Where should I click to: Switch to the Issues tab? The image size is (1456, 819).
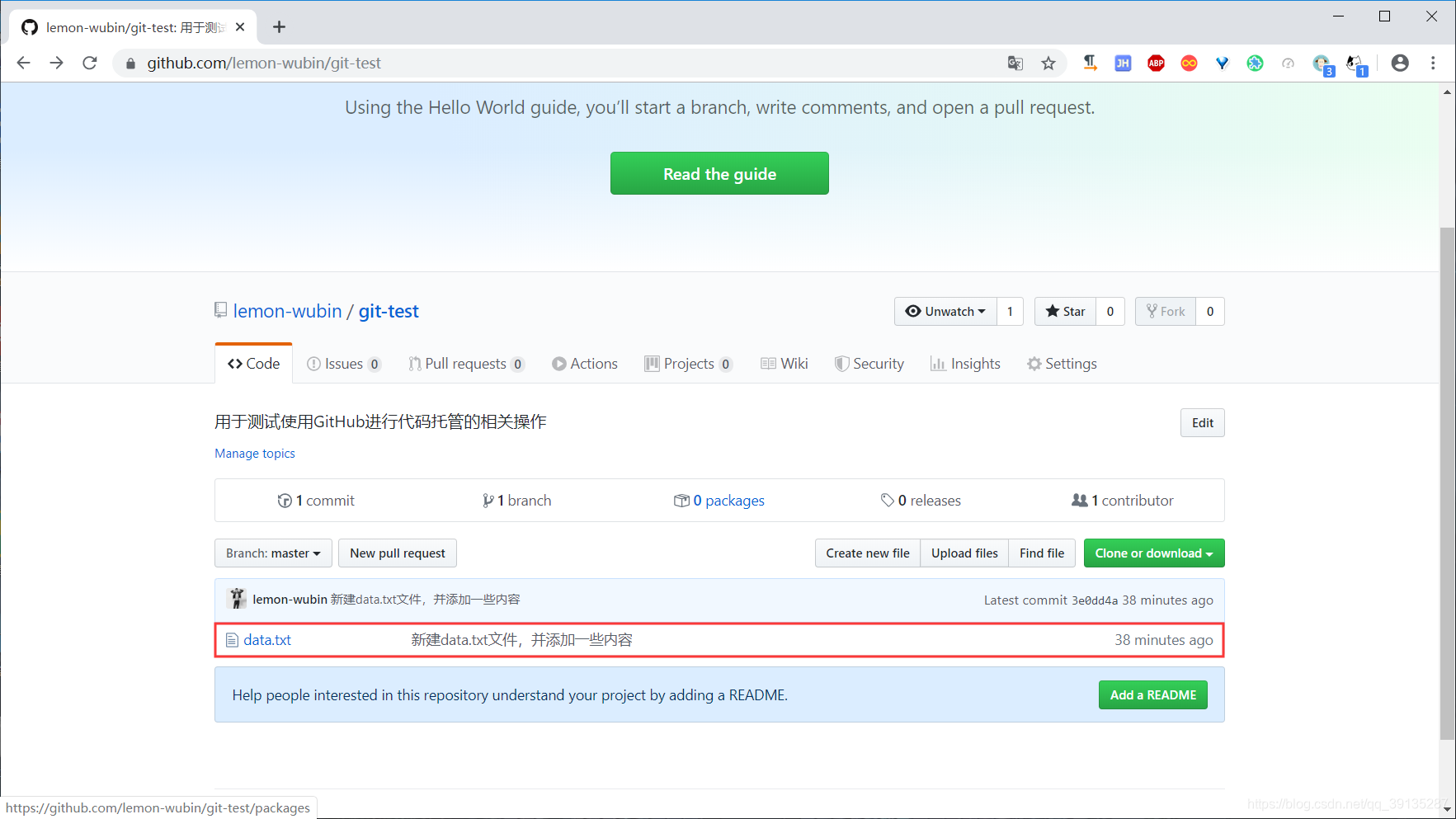click(343, 364)
